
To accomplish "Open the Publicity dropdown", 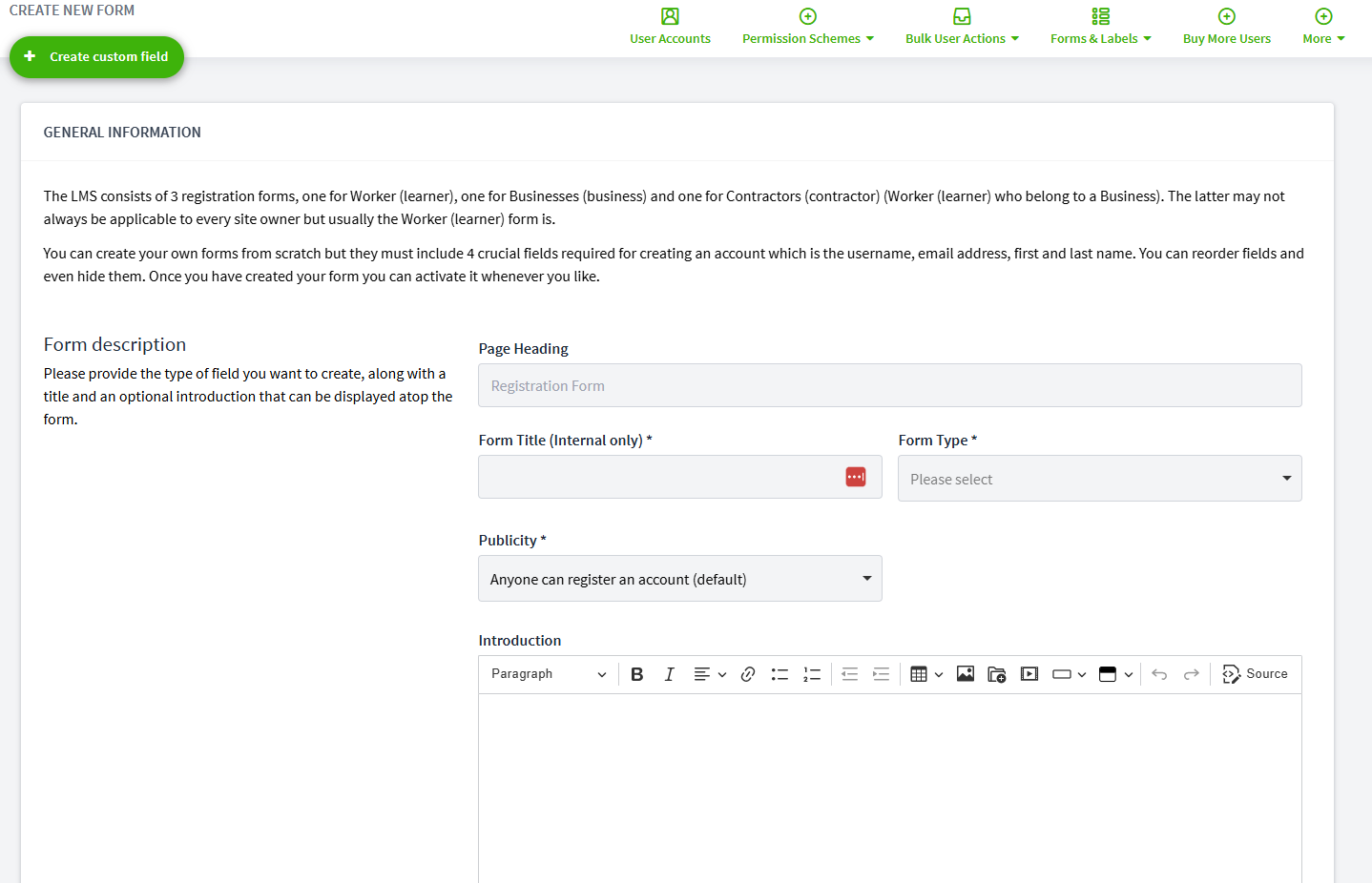I will click(x=680, y=579).
